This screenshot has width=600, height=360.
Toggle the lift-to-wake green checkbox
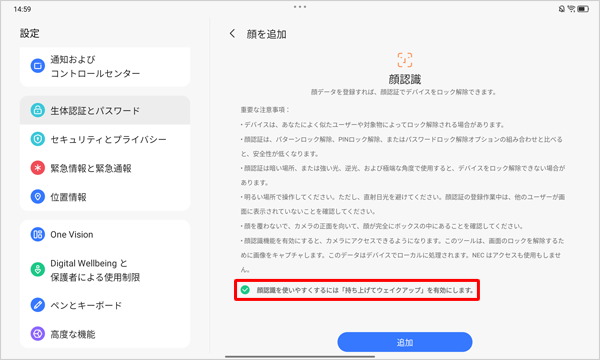point(245,290)
